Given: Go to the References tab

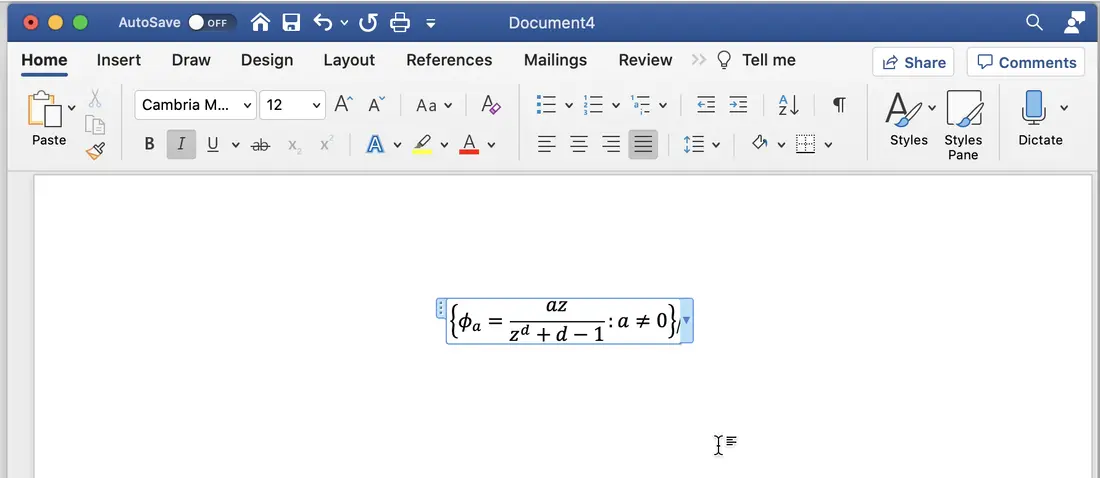Looking at the screenshot, I should 449,60.
